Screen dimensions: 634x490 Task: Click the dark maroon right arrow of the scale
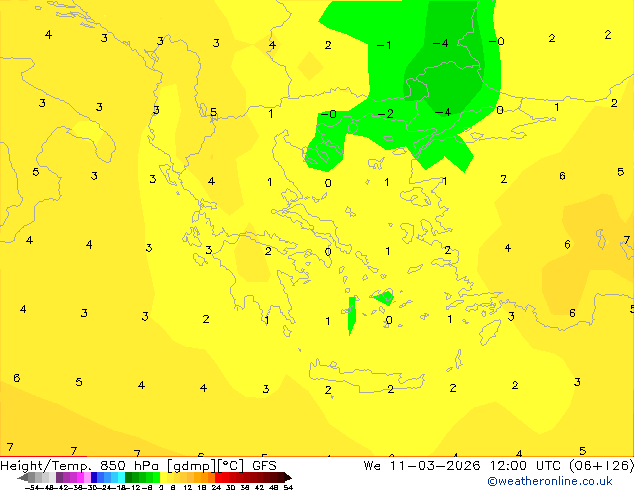click(288, 478)
